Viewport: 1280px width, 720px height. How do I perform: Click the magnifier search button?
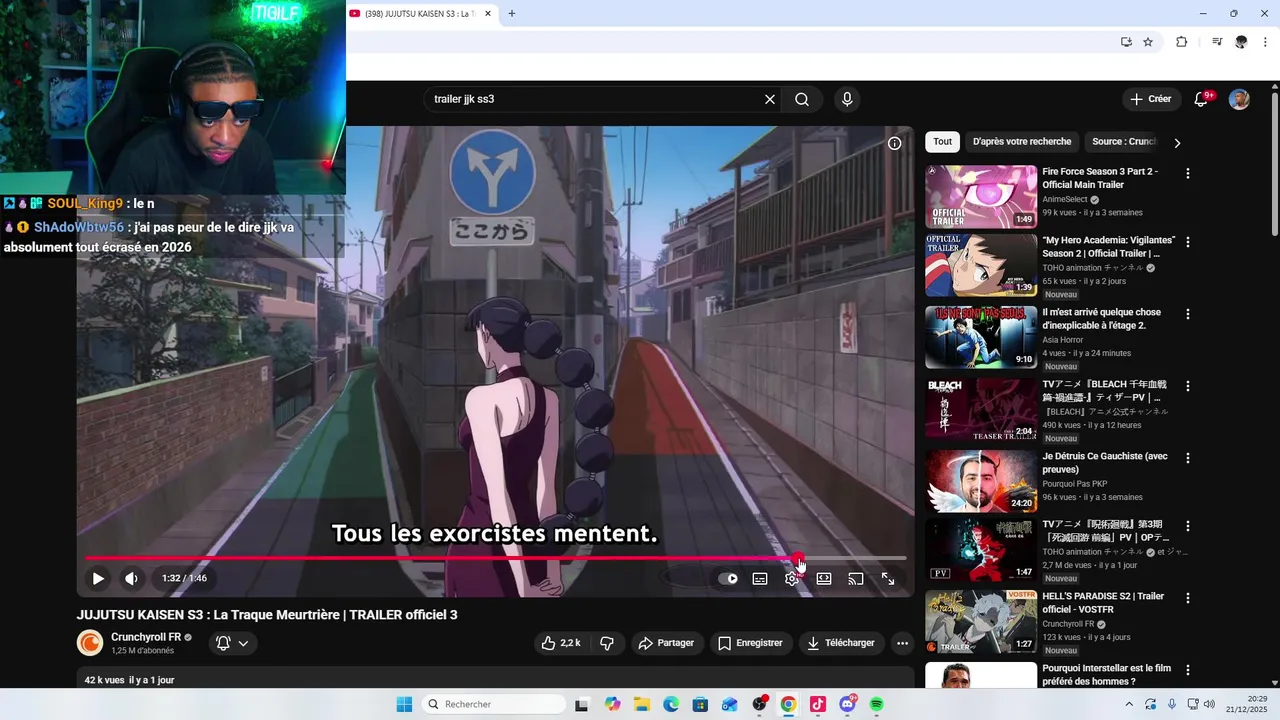pos(802,99)
